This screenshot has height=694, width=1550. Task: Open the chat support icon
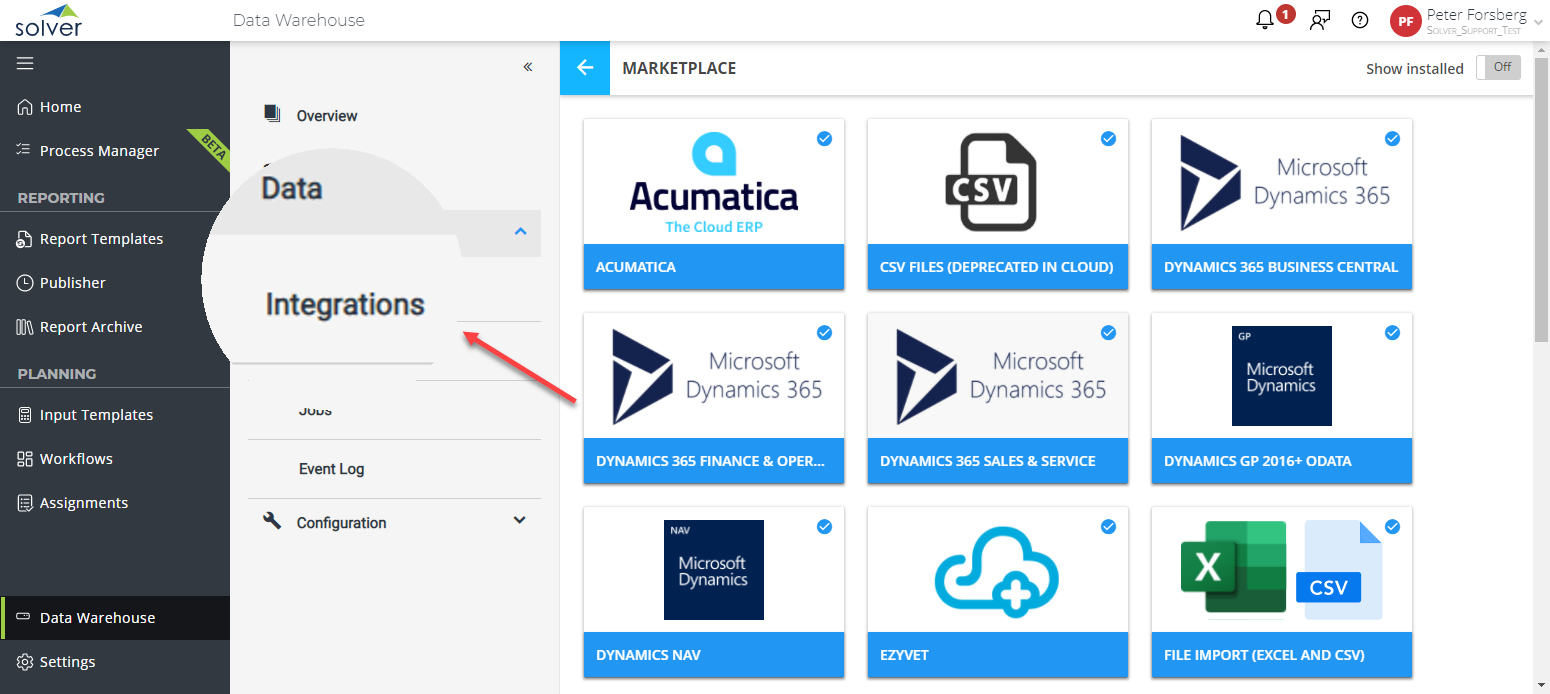1320,20
